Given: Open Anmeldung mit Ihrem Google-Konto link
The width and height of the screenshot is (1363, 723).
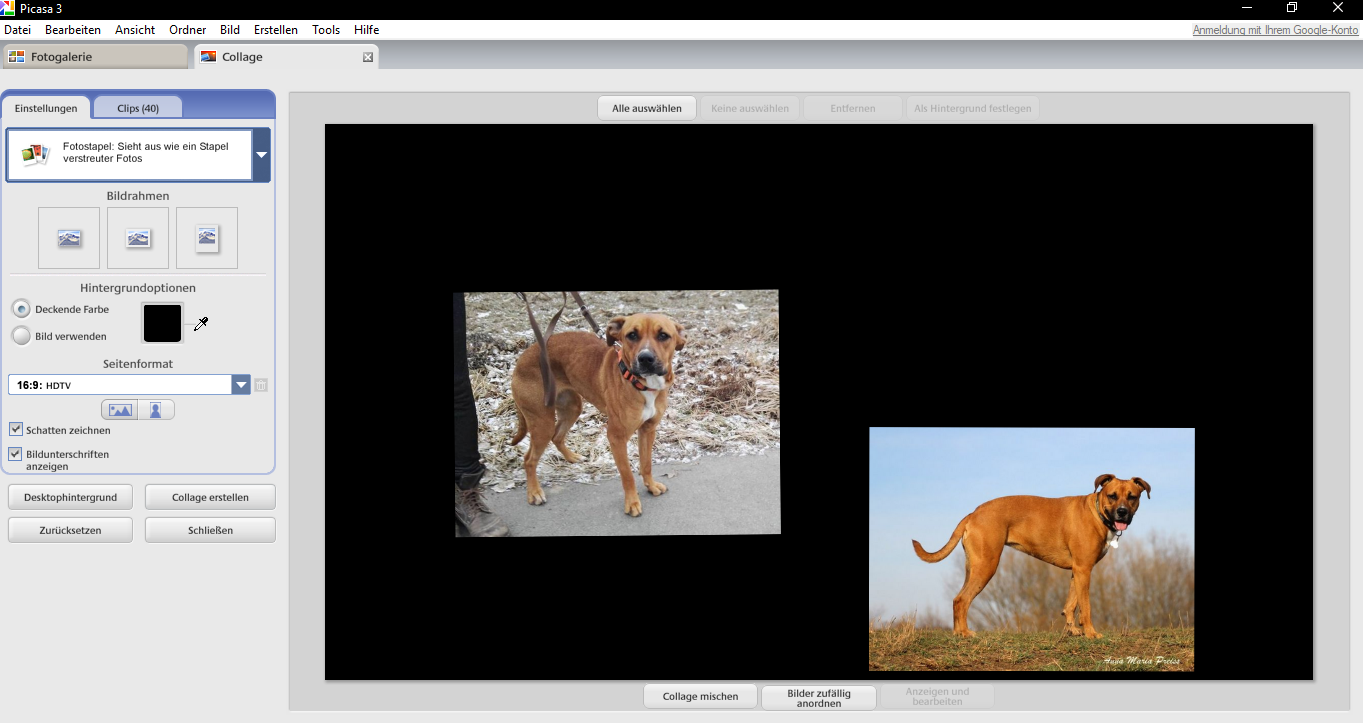Looking at the screenshot, I should 1275,30.
